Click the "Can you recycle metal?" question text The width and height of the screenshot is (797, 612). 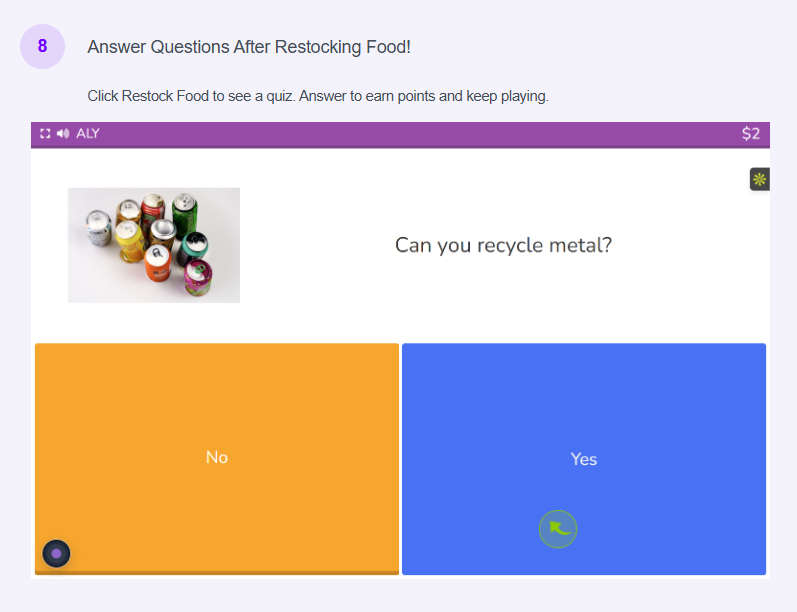coord(503,245)
